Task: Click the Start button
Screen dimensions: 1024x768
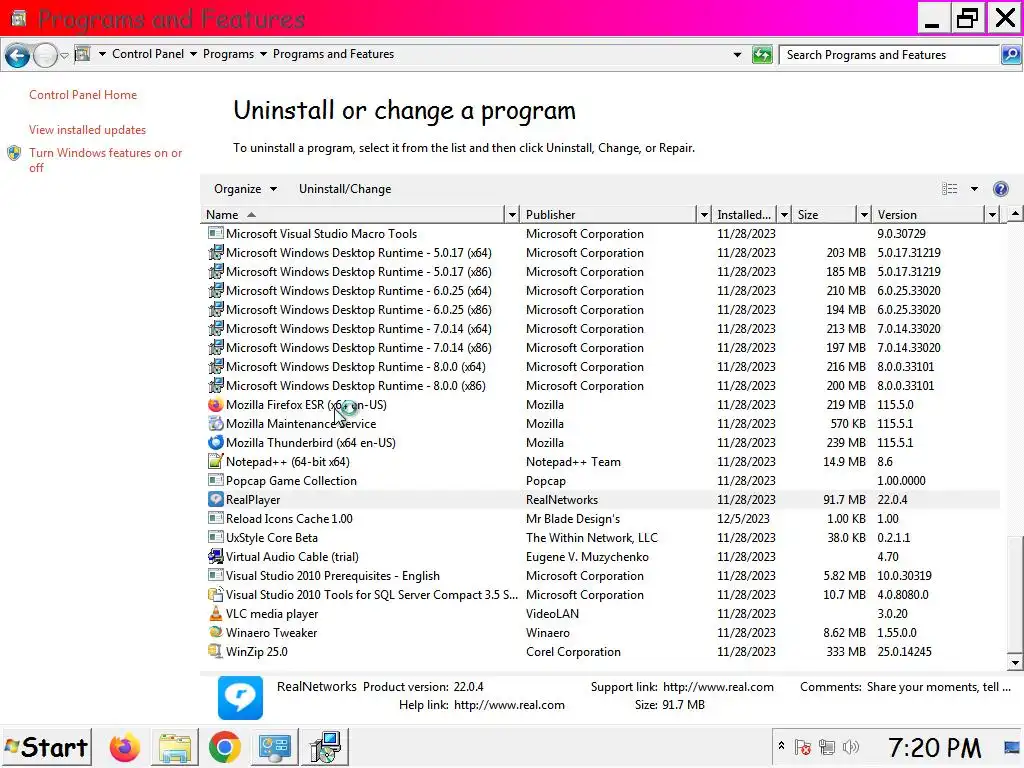Action: coord(46,748)
